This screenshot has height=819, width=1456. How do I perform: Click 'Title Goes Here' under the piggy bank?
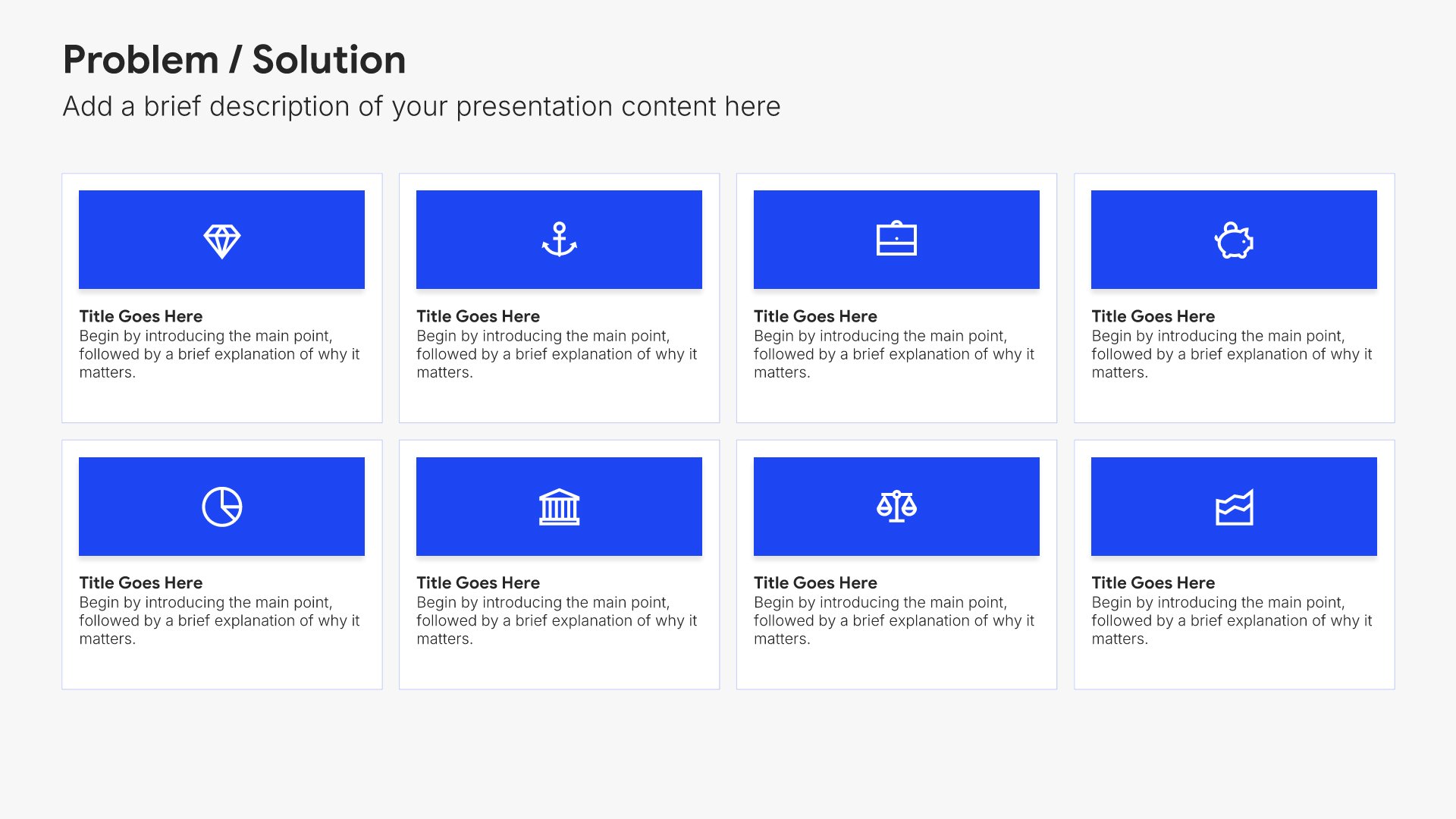point(1153,316)
